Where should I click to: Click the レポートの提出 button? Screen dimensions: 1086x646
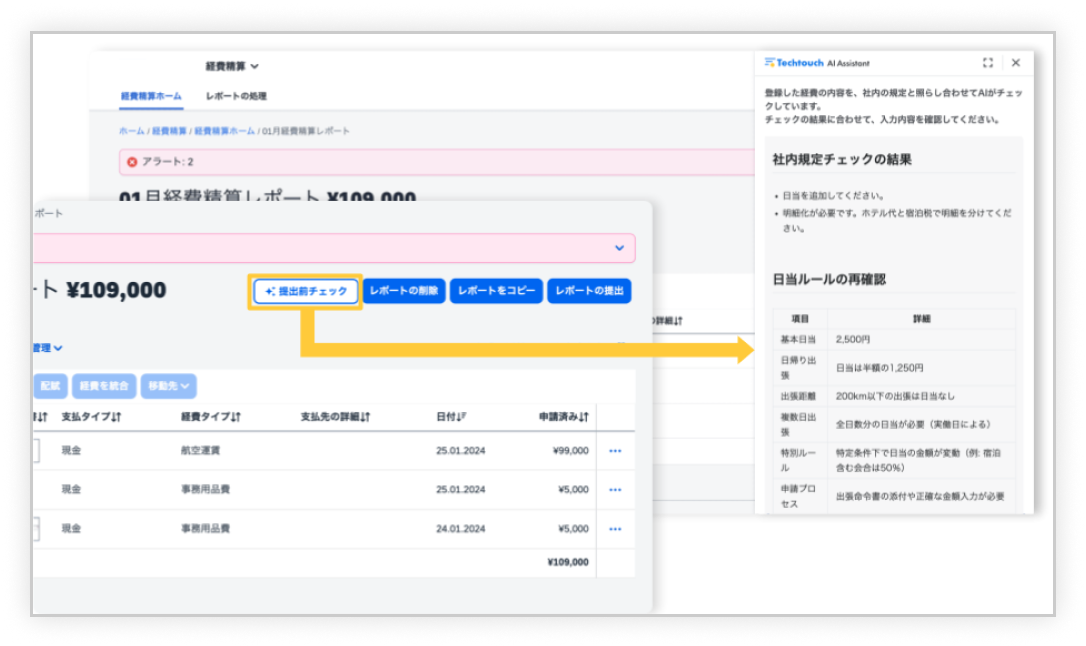tap(589, 291)
